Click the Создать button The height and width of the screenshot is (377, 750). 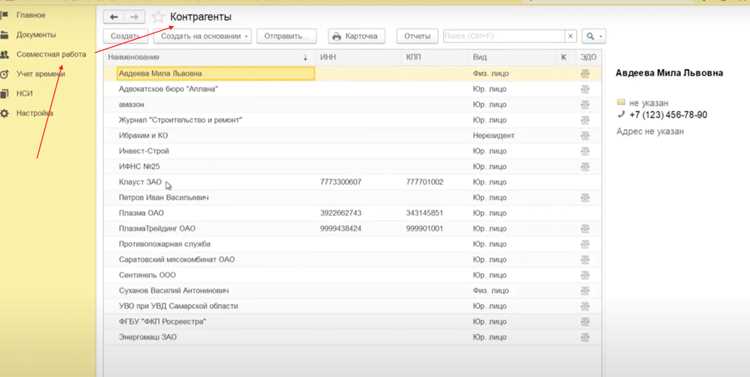pos(125,36)
